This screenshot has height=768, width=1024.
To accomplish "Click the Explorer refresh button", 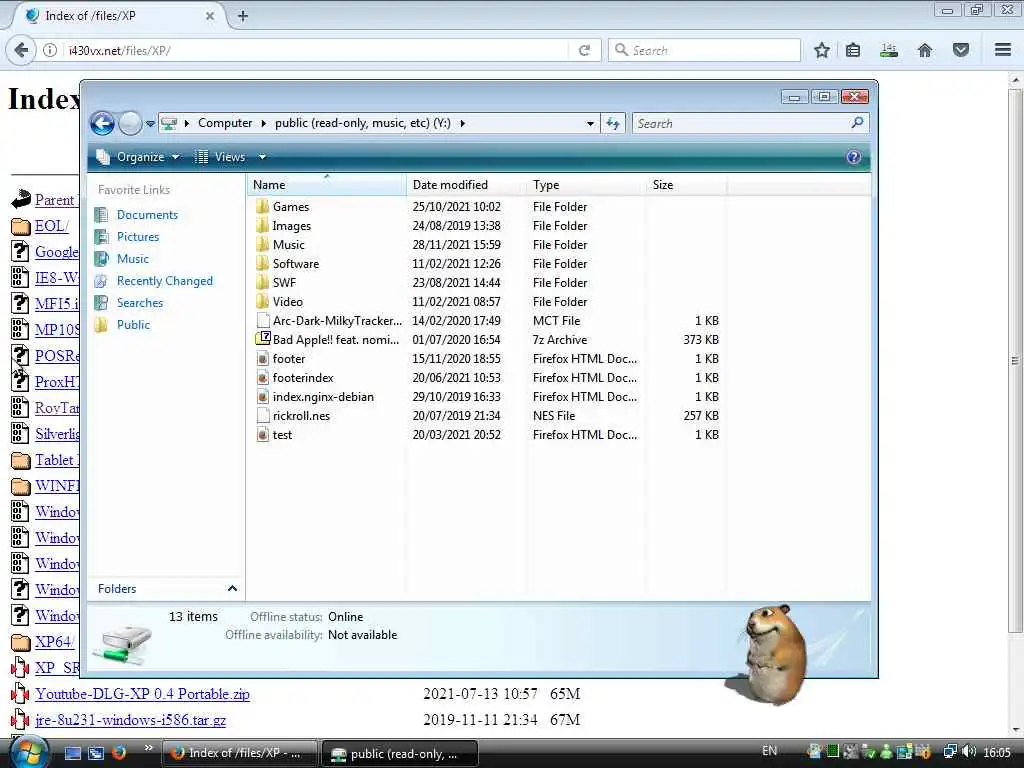I will tap(613, 123).
